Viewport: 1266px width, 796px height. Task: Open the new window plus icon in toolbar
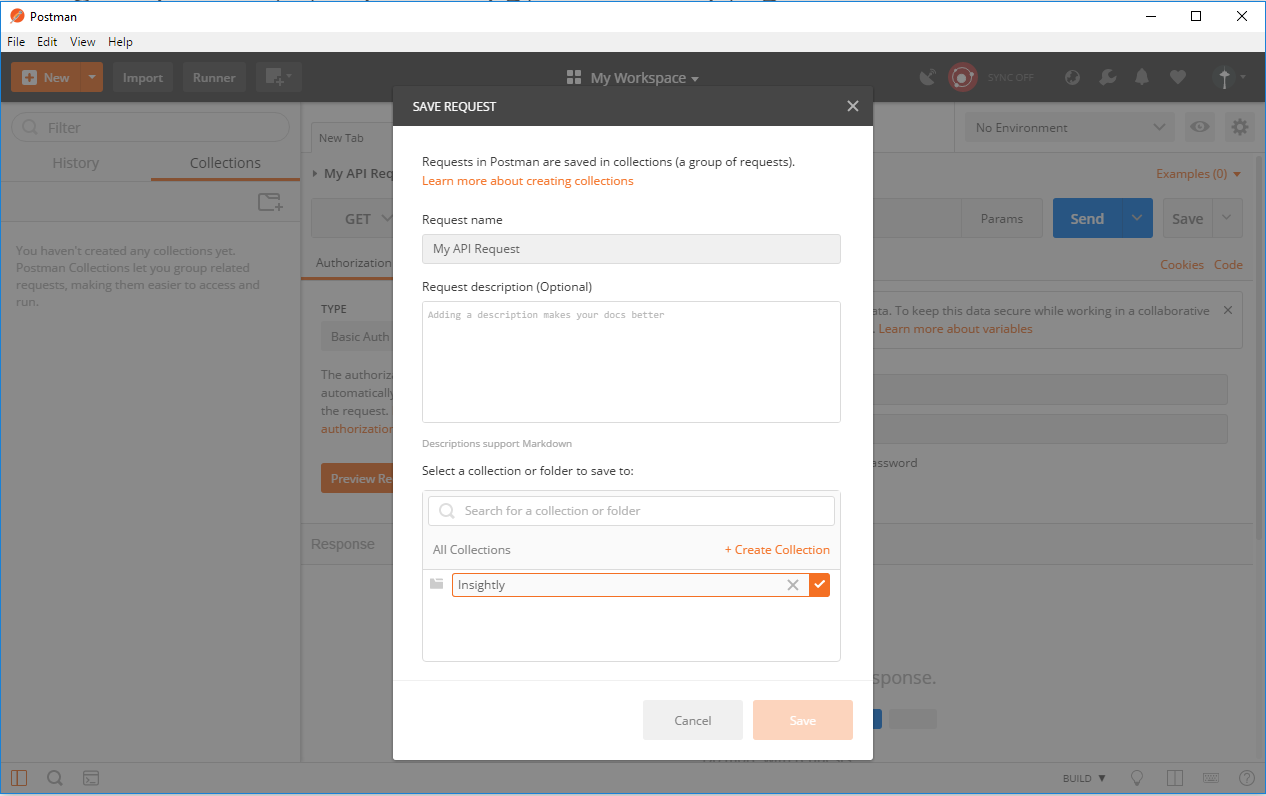[278, 77]
